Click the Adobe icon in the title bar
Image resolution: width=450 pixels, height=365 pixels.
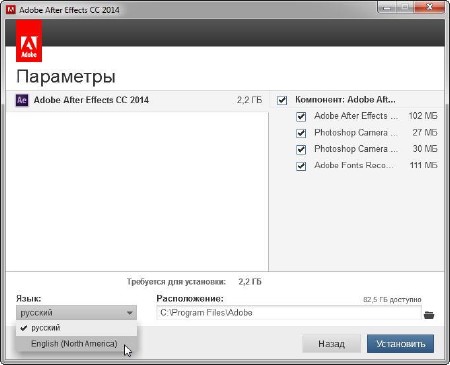tap(11, 10)
